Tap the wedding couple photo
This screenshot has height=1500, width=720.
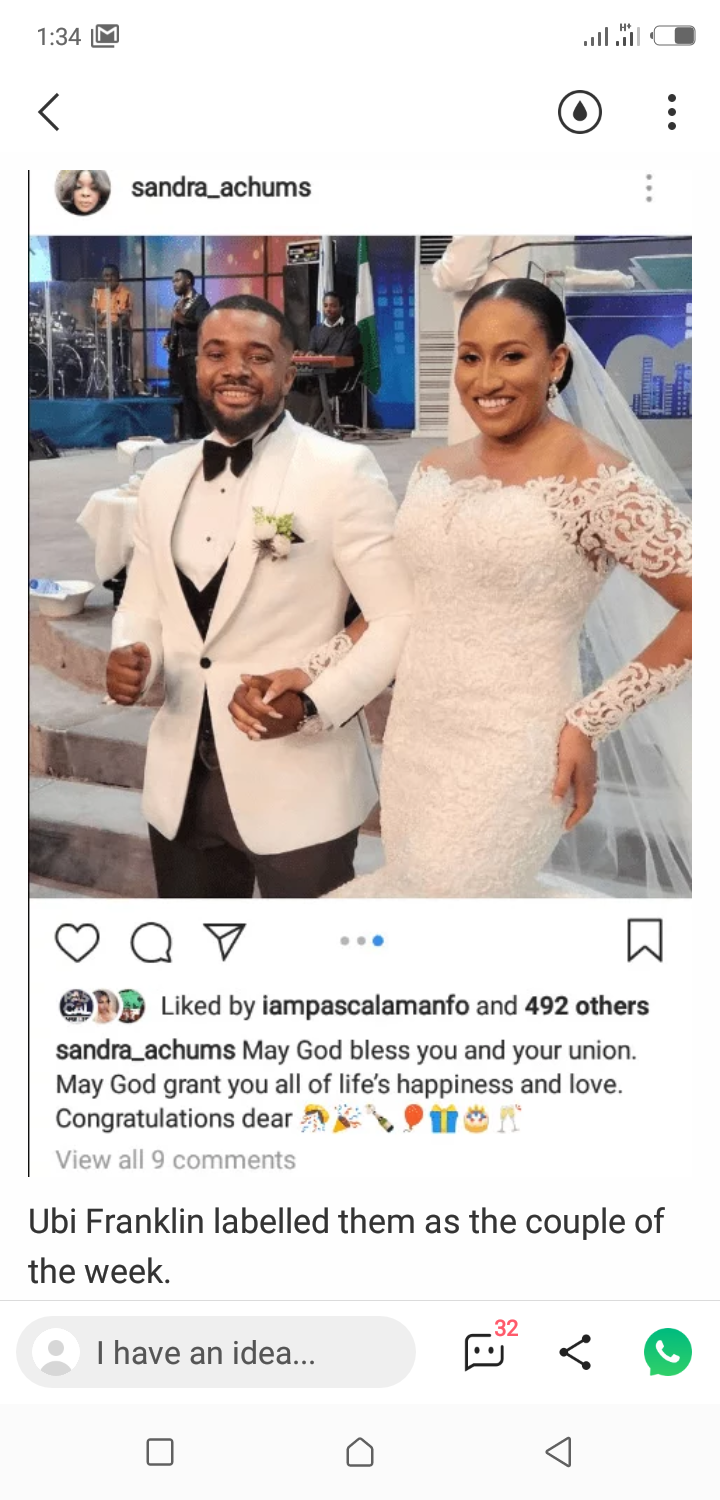click(x=360, y=566)
